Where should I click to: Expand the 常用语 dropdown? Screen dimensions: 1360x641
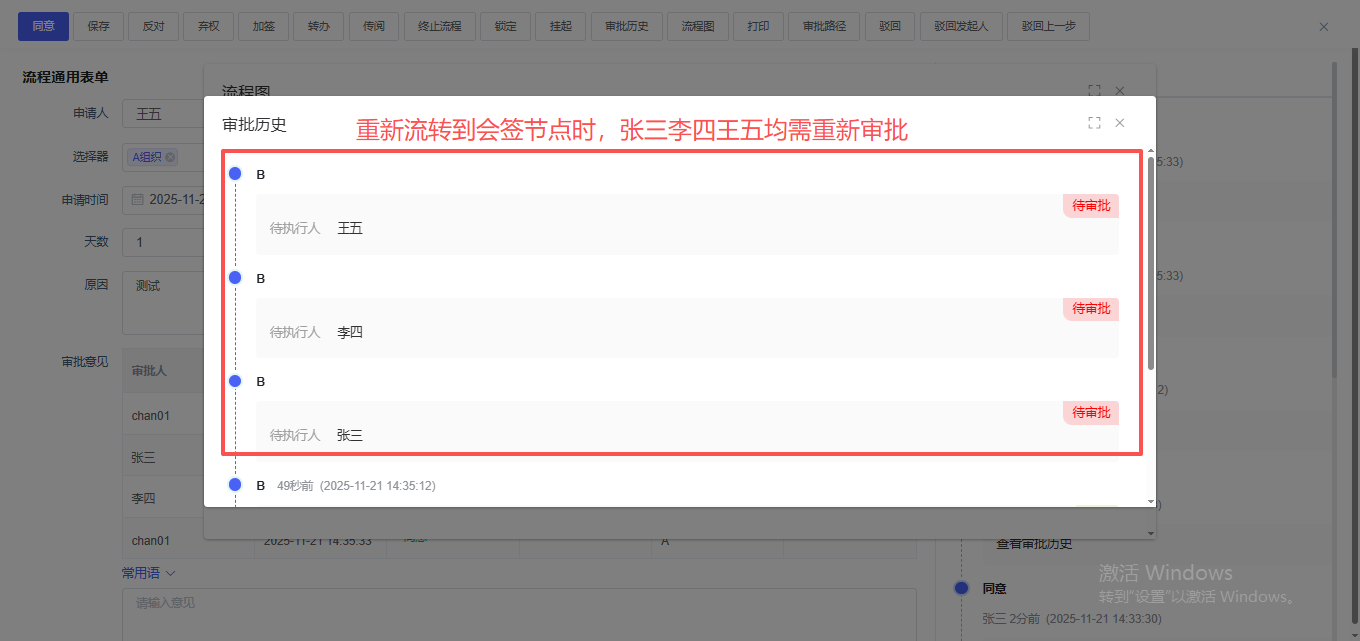point(148,573)
